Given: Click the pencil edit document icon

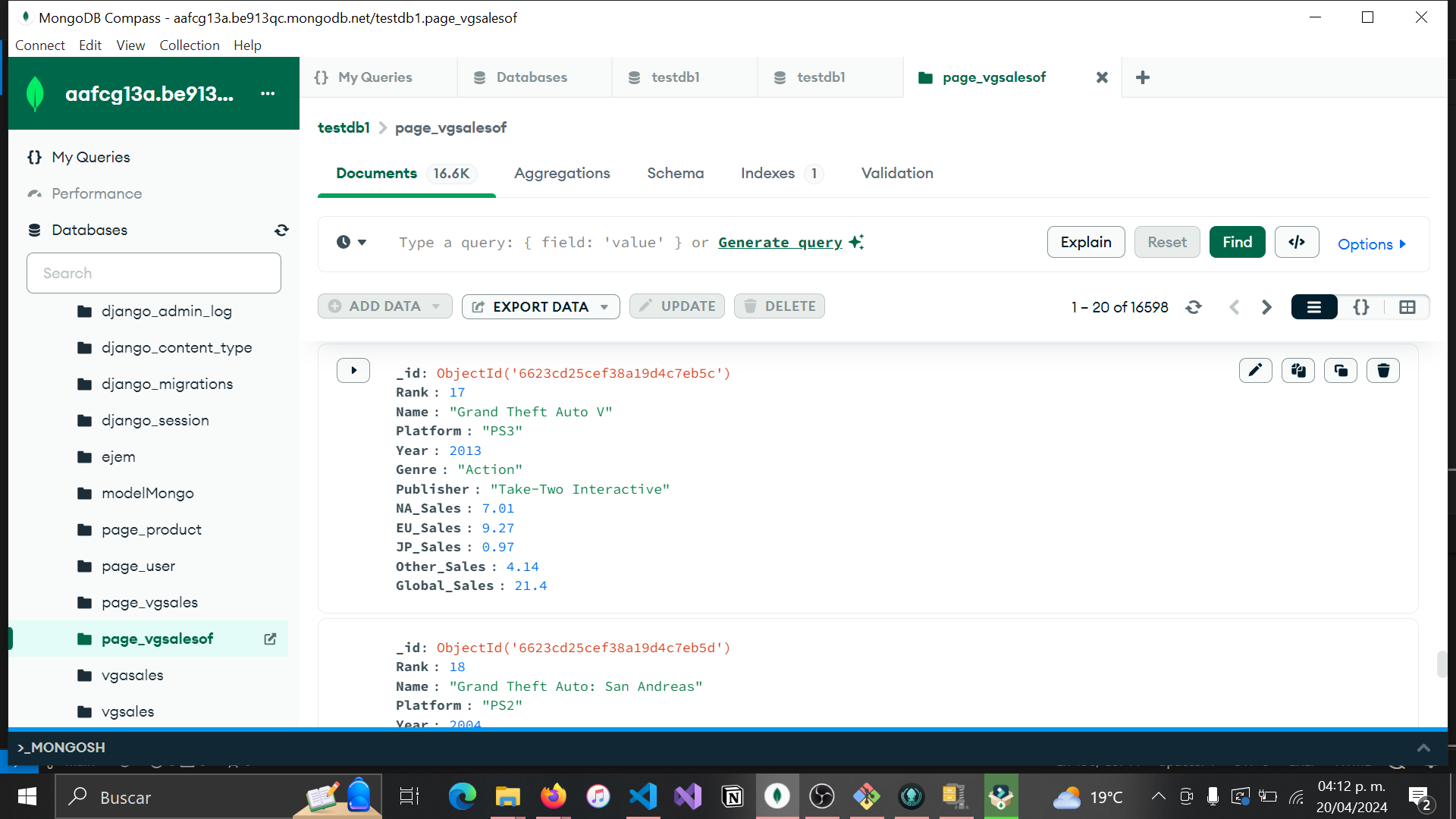Looking at the screenshot, I should click(1255, 370).
